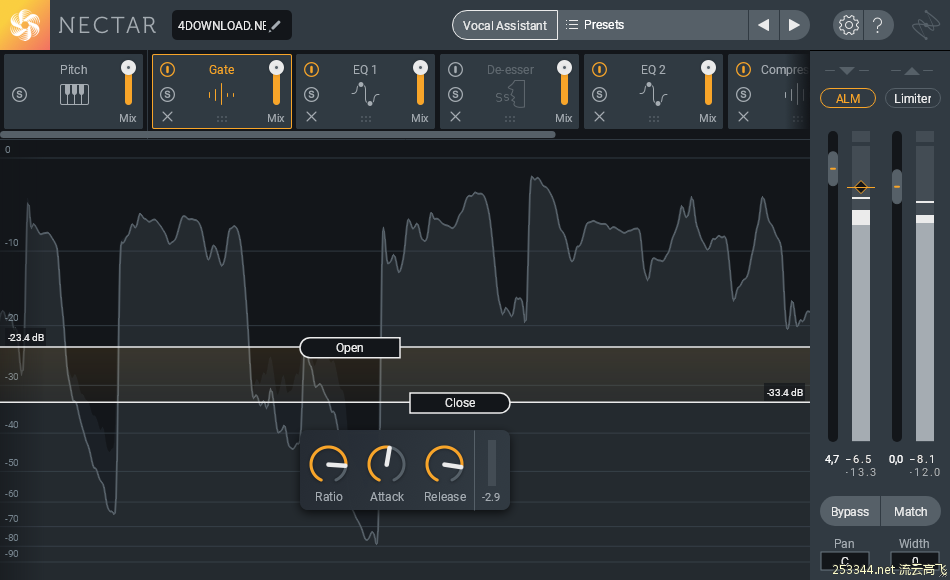This screenshot has width=950, height=580.
Task: Click the input gain fader
Action: [x=833, y=168]
